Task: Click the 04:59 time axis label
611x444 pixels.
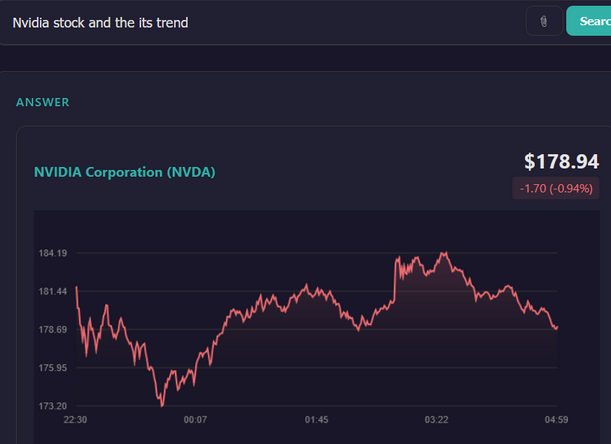Action: 556,420
